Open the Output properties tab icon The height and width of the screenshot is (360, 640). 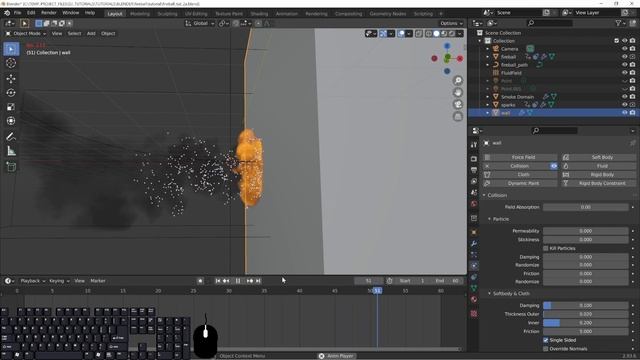pyautogui.click(x=473, y=170)
